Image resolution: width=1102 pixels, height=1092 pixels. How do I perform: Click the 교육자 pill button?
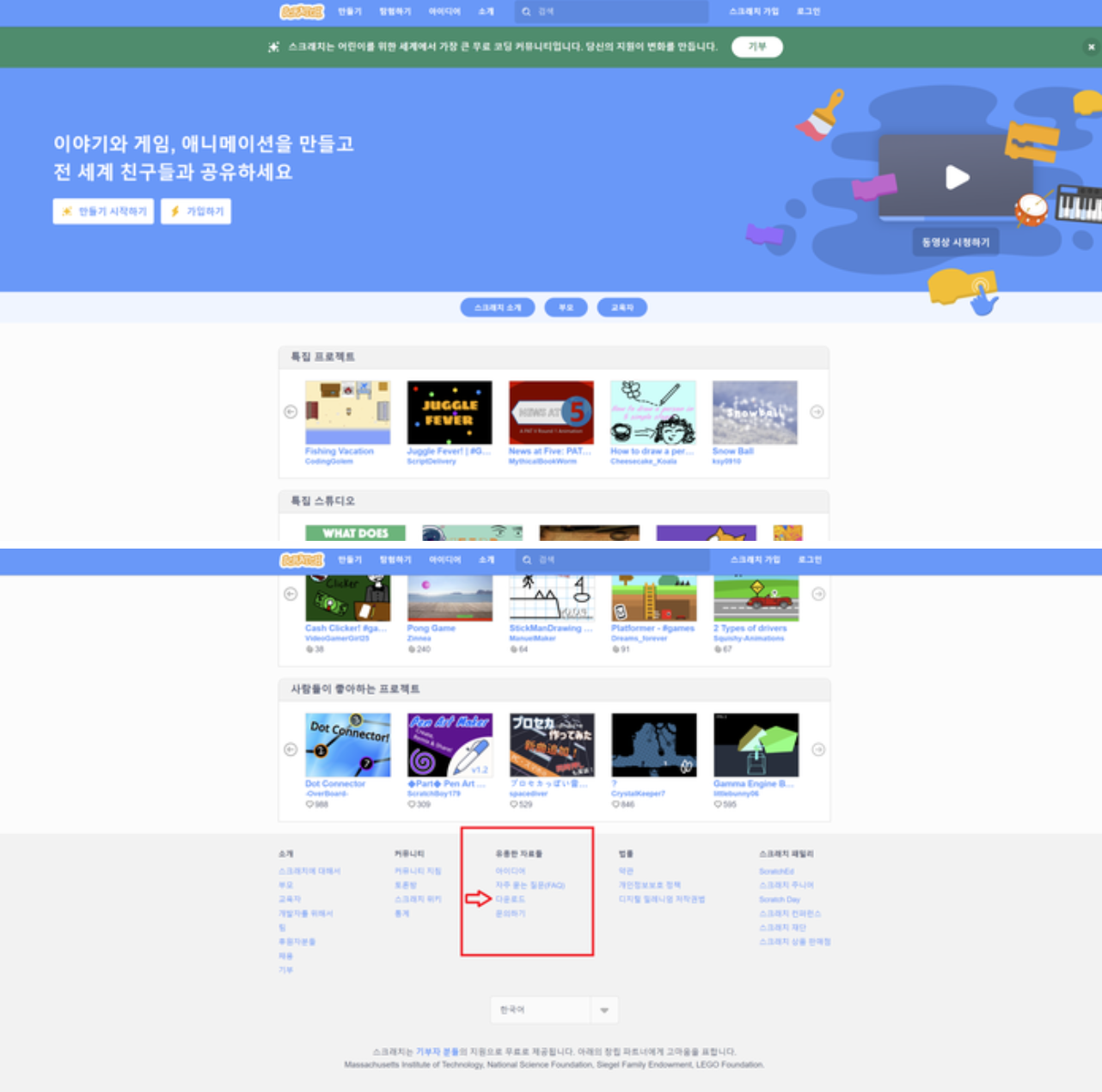[x=622, y=308]
